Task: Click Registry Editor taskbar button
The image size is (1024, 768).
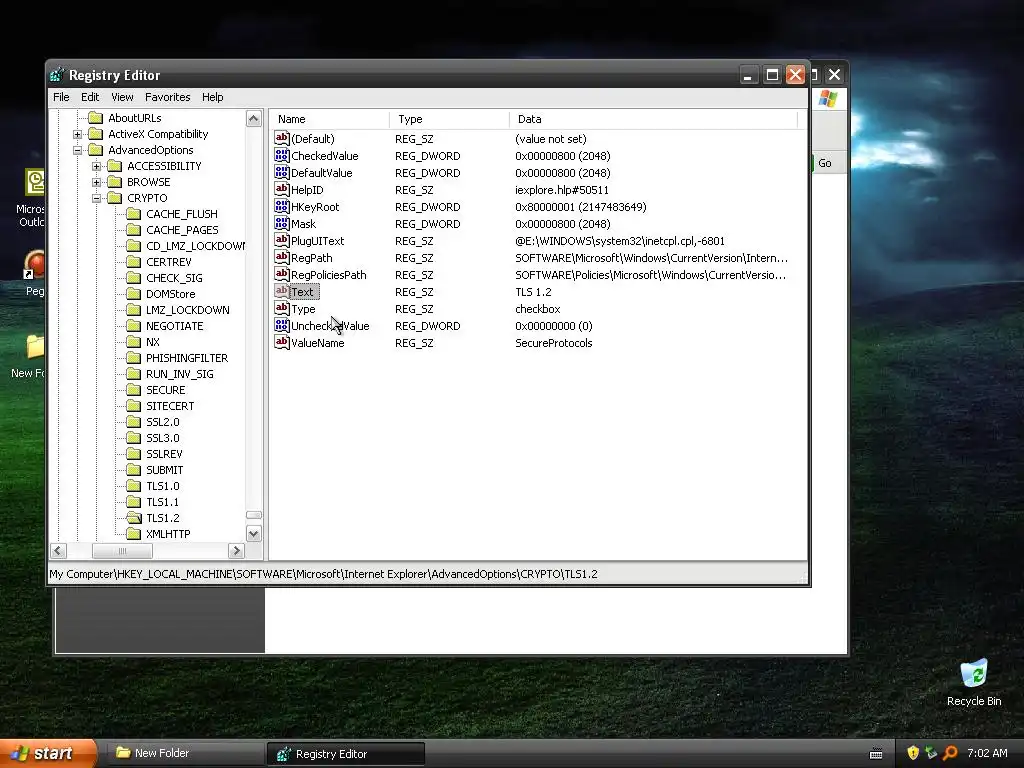Action: pyautogui.click(x=345, y=754)
